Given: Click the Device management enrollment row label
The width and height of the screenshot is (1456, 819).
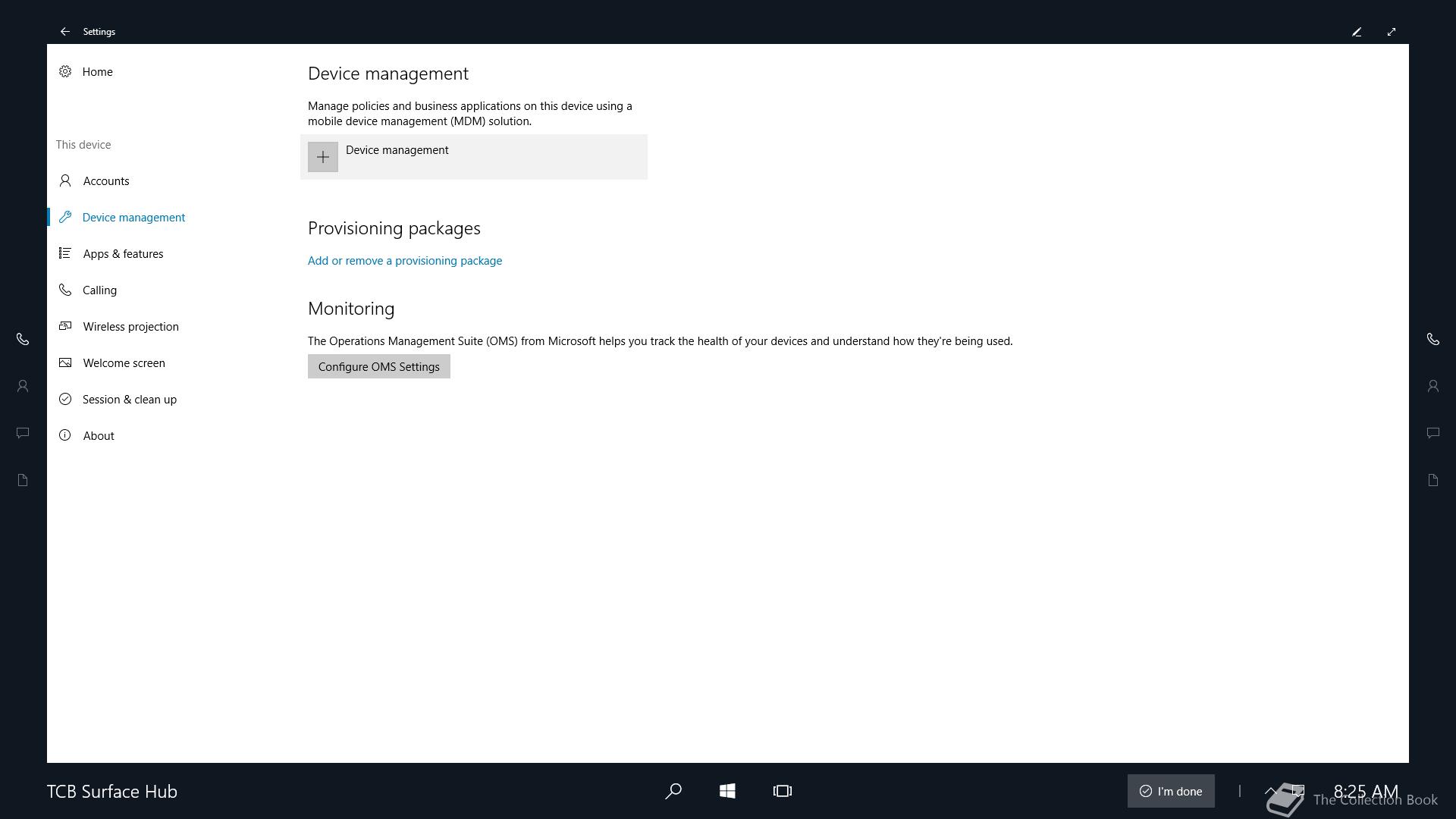Looking at the screenshot, I should 397,149.
